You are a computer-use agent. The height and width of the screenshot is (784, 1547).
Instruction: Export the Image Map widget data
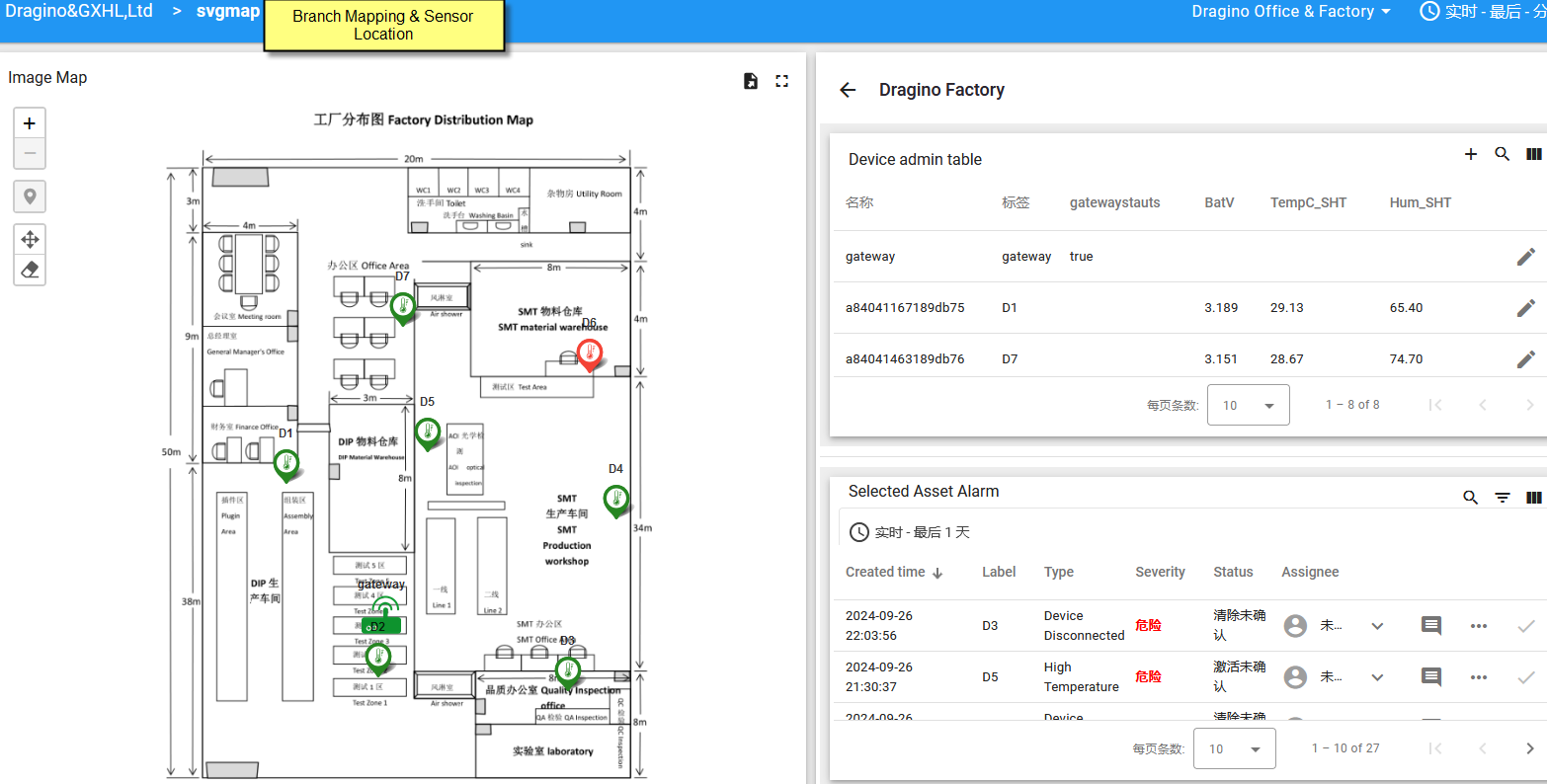pyautogui.click(x=751, y=81)
